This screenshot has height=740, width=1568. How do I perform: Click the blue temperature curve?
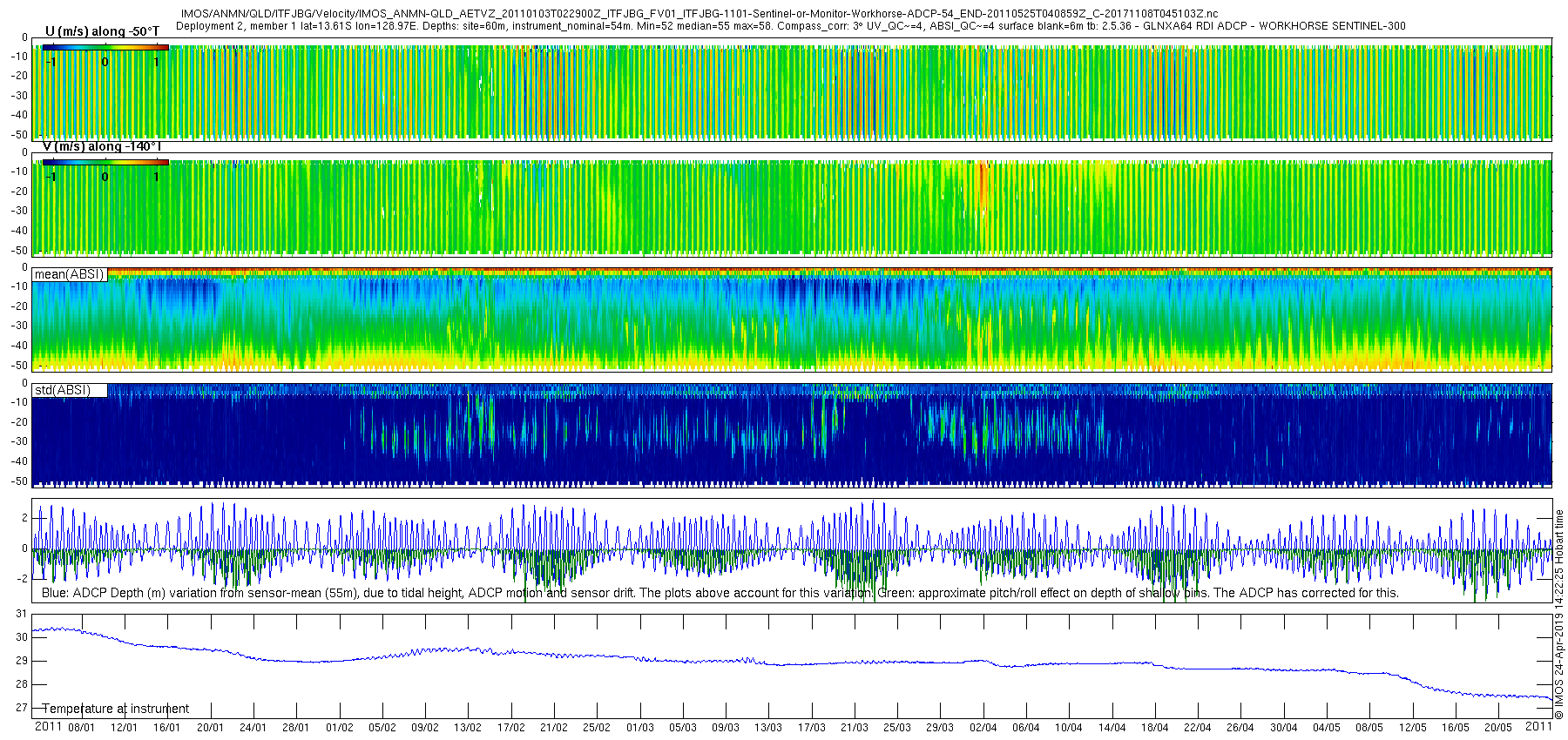pos(792,663)
